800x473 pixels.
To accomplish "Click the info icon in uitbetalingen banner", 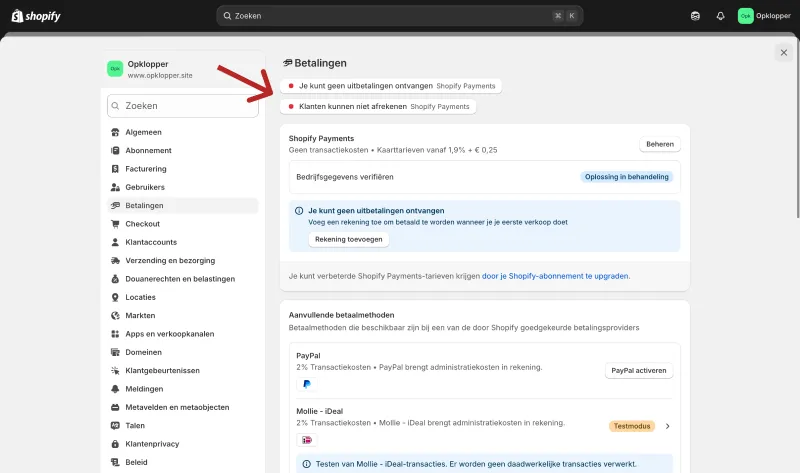I will tap(299, 211).
